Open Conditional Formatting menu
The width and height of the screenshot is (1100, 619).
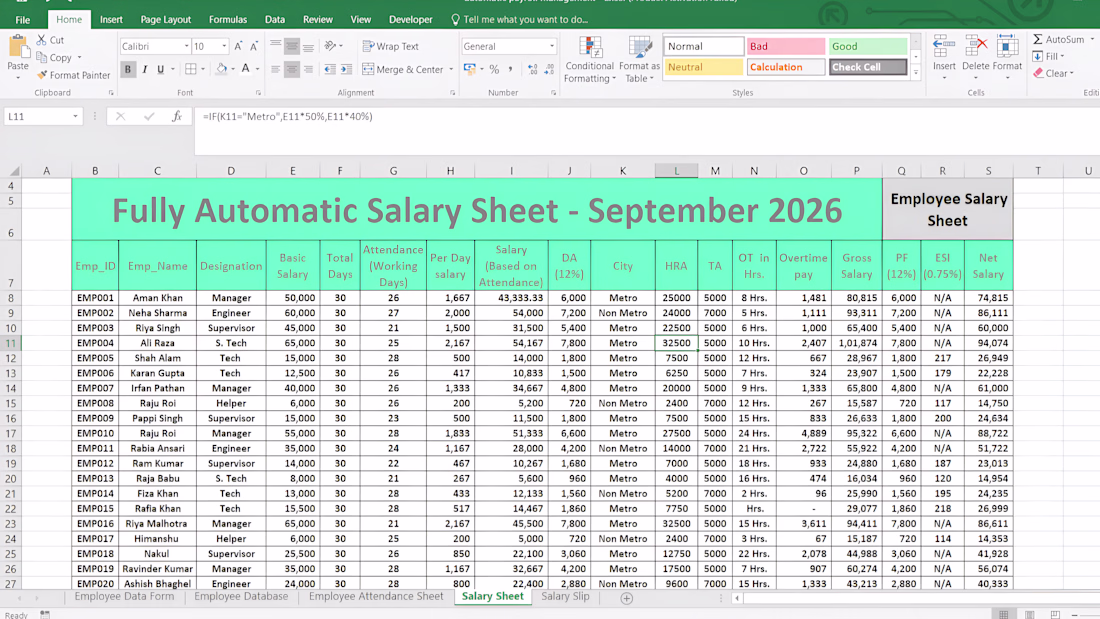tap(589, 60)
